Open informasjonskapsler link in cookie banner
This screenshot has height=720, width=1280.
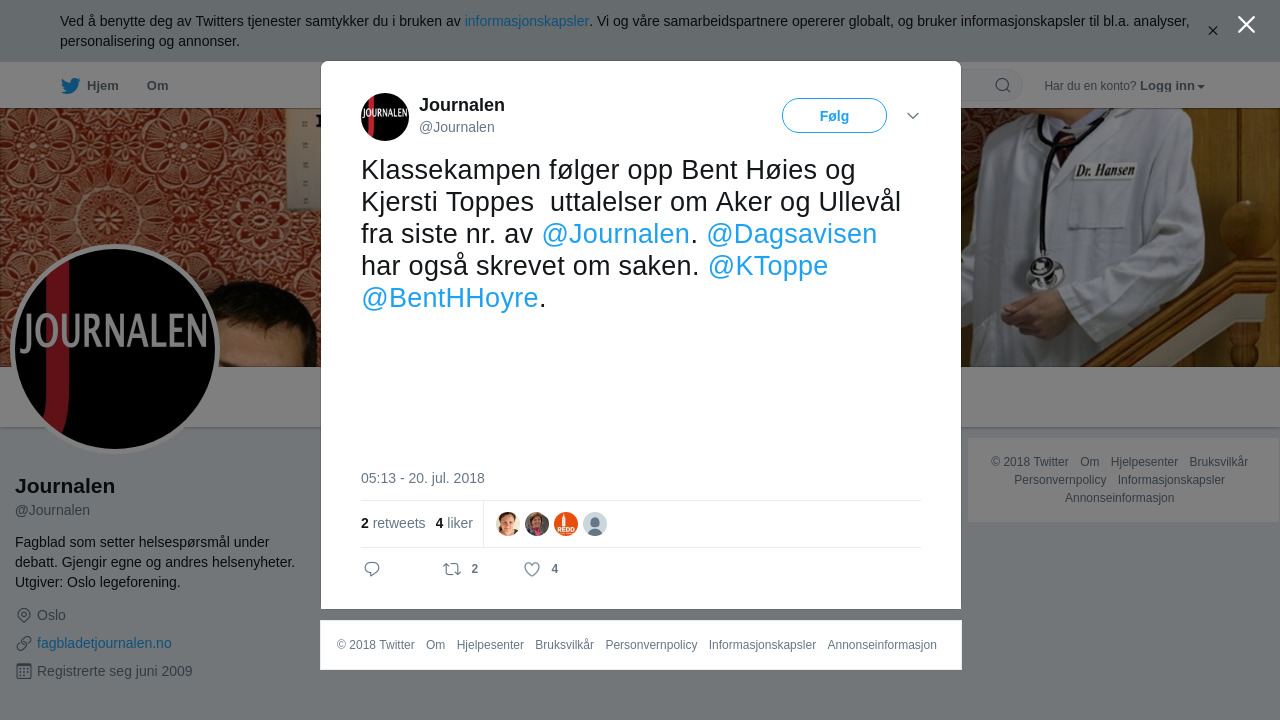coord(527,21)
